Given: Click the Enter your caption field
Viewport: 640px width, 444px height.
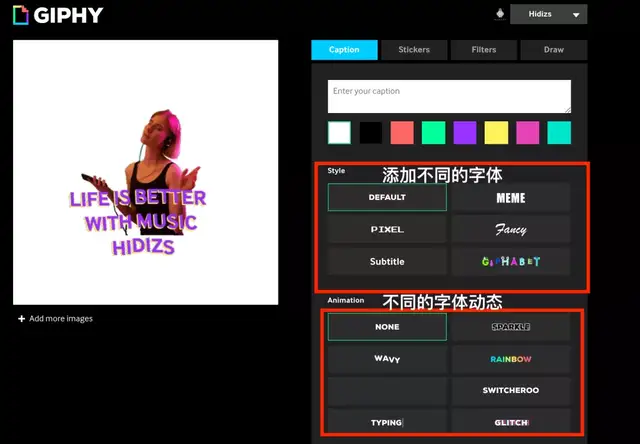Looking at the screenshot, I should [449, 96].
